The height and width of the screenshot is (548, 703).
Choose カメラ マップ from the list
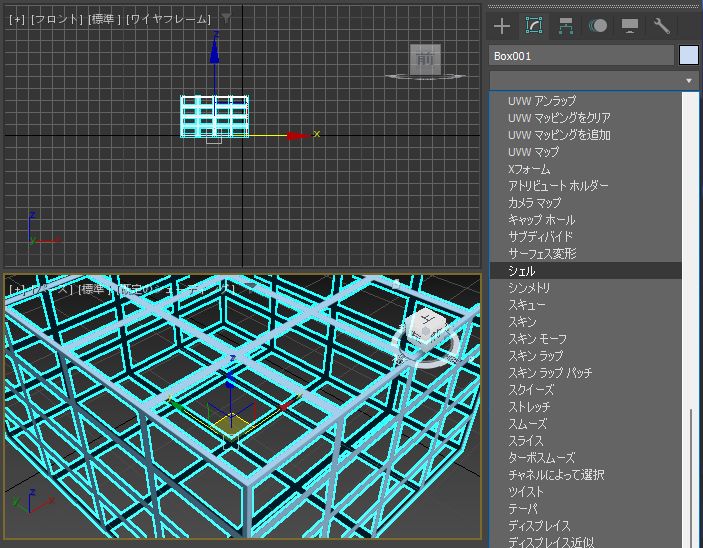(534, 203)
